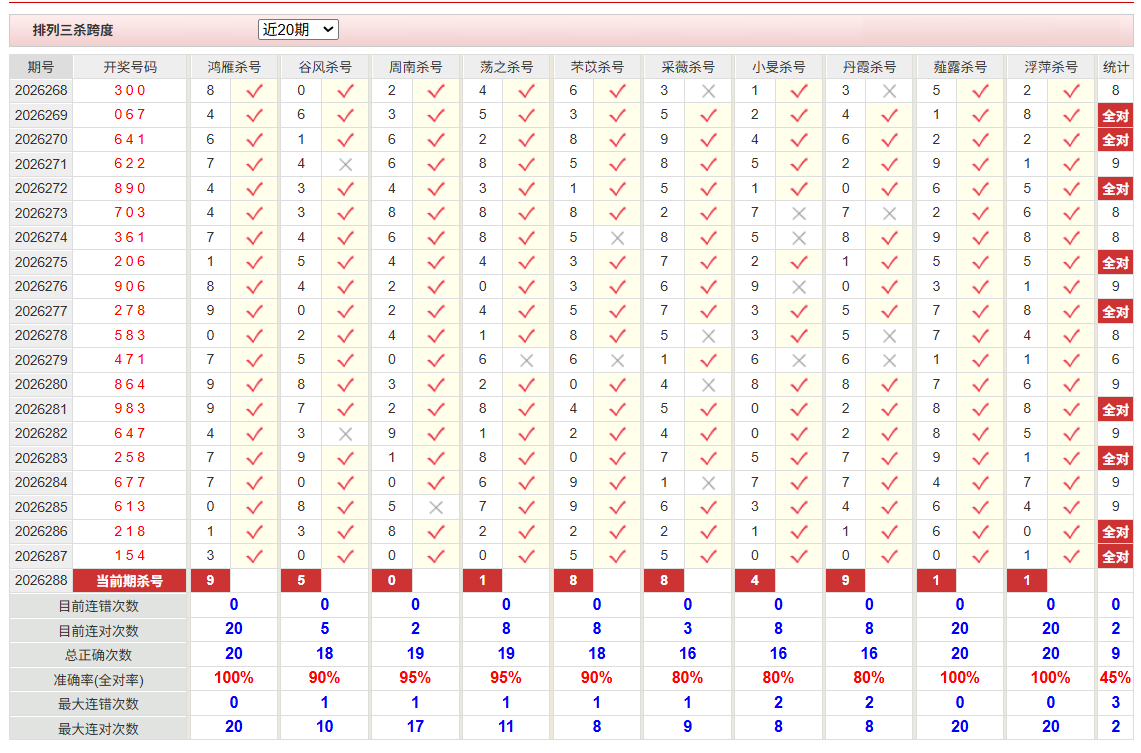Click current kill number 9 under 鸿雁杀号
Image resolution: width=1141 pixels, height=753 pixels.
210,581
